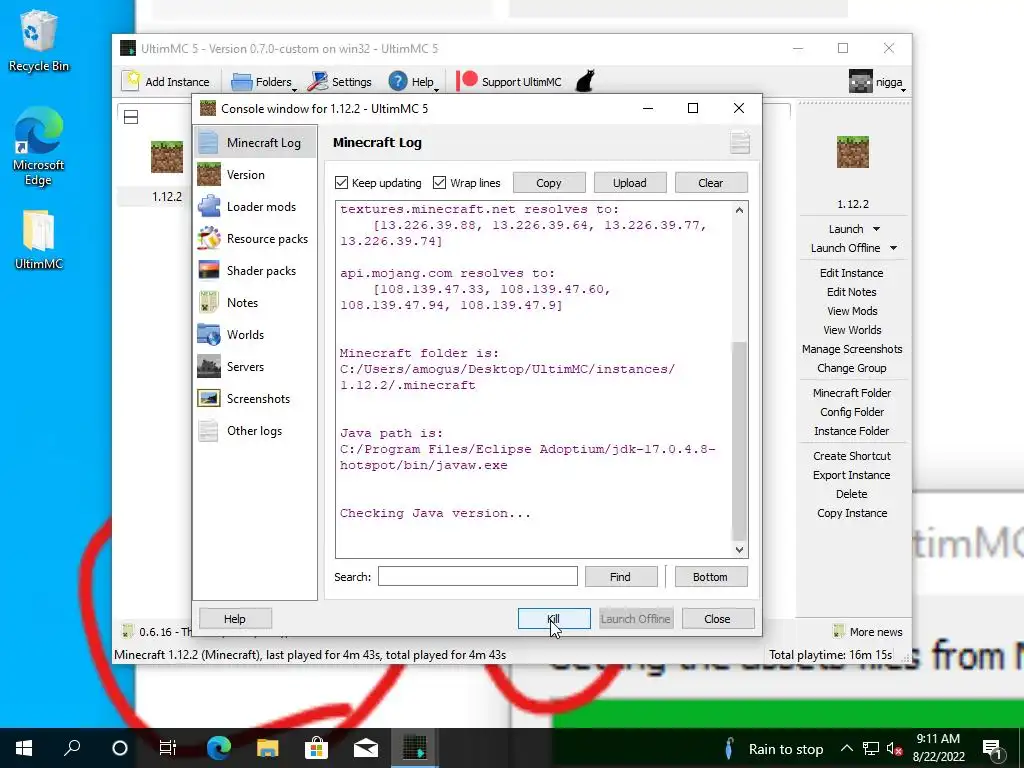
Task: Click into the Search input field
Action: click(477, 577)
